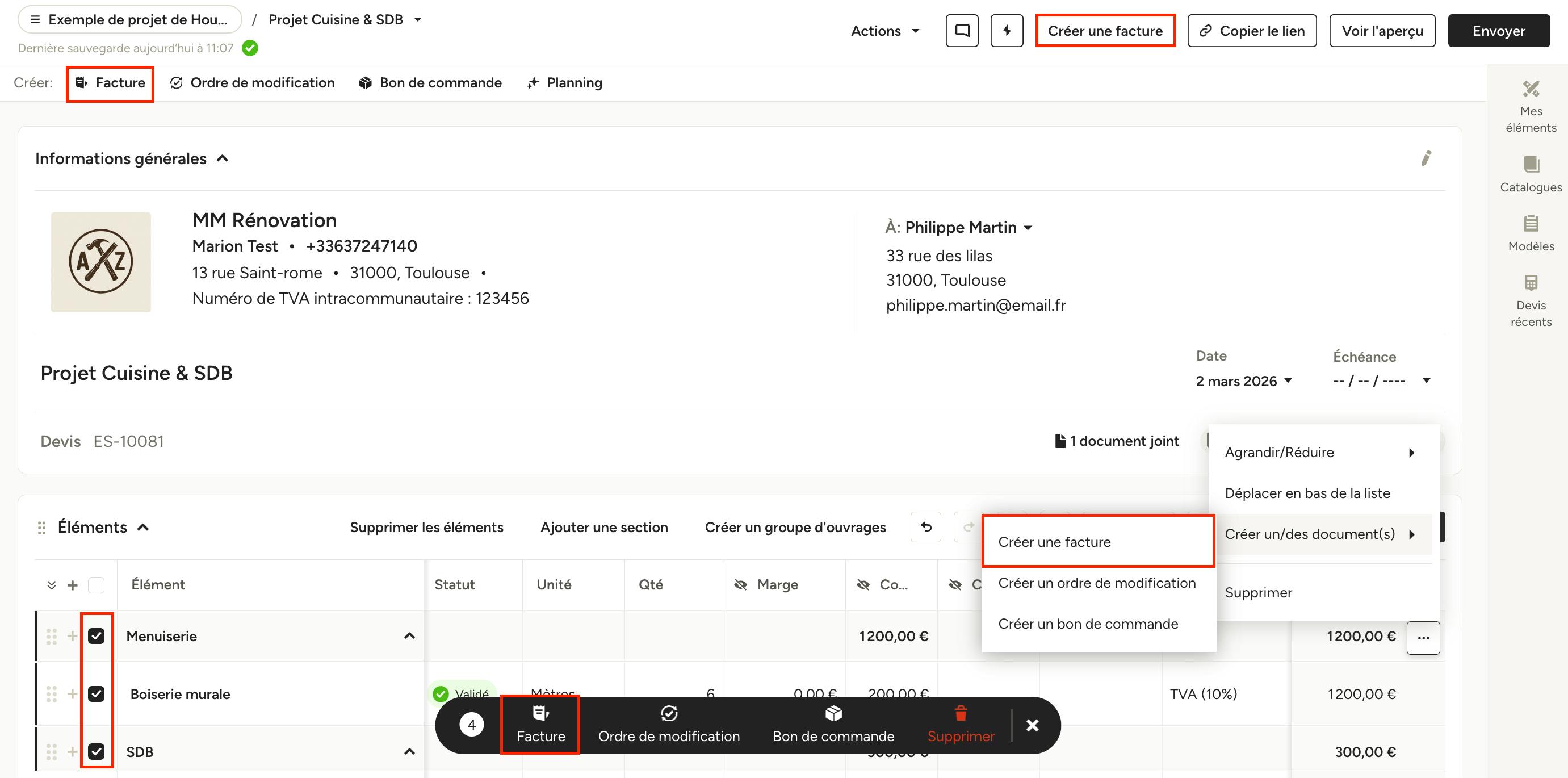Click Supprimer les éléments
Viewport: 1568px width, 778px height.
pyautogui.click(x=426, y=527)
